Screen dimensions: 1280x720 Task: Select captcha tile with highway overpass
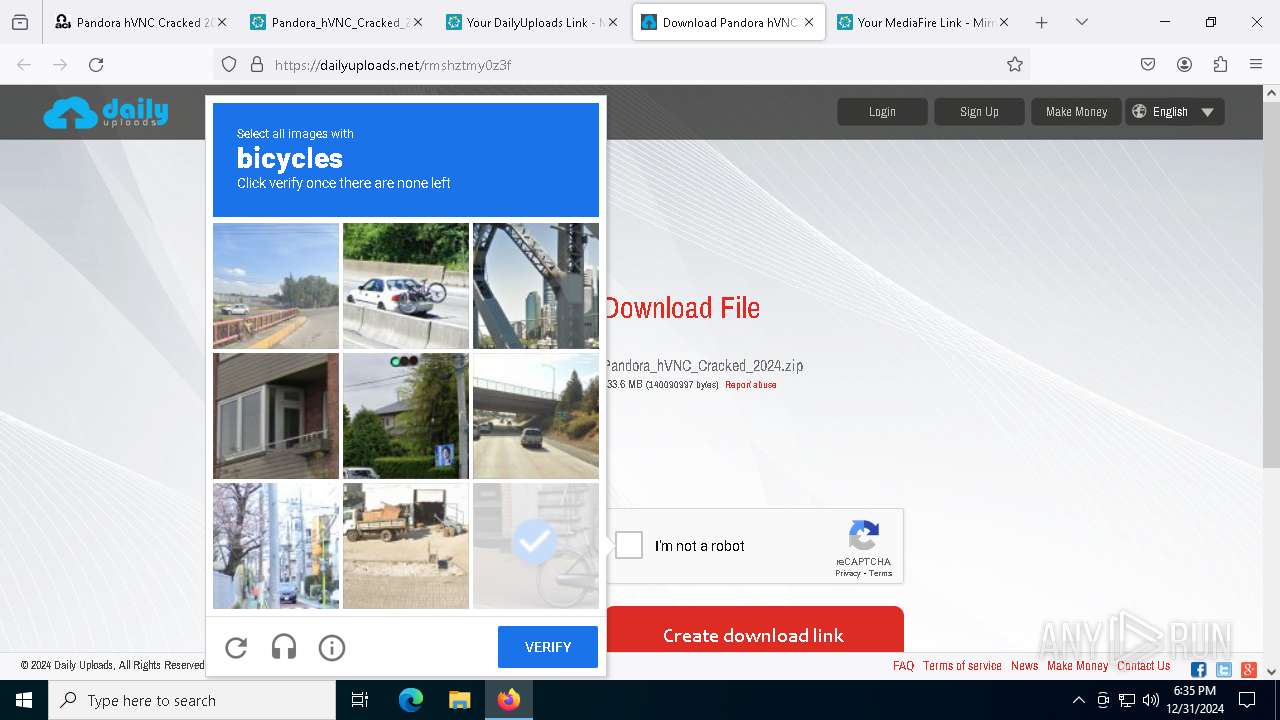[x=536, y=416]
